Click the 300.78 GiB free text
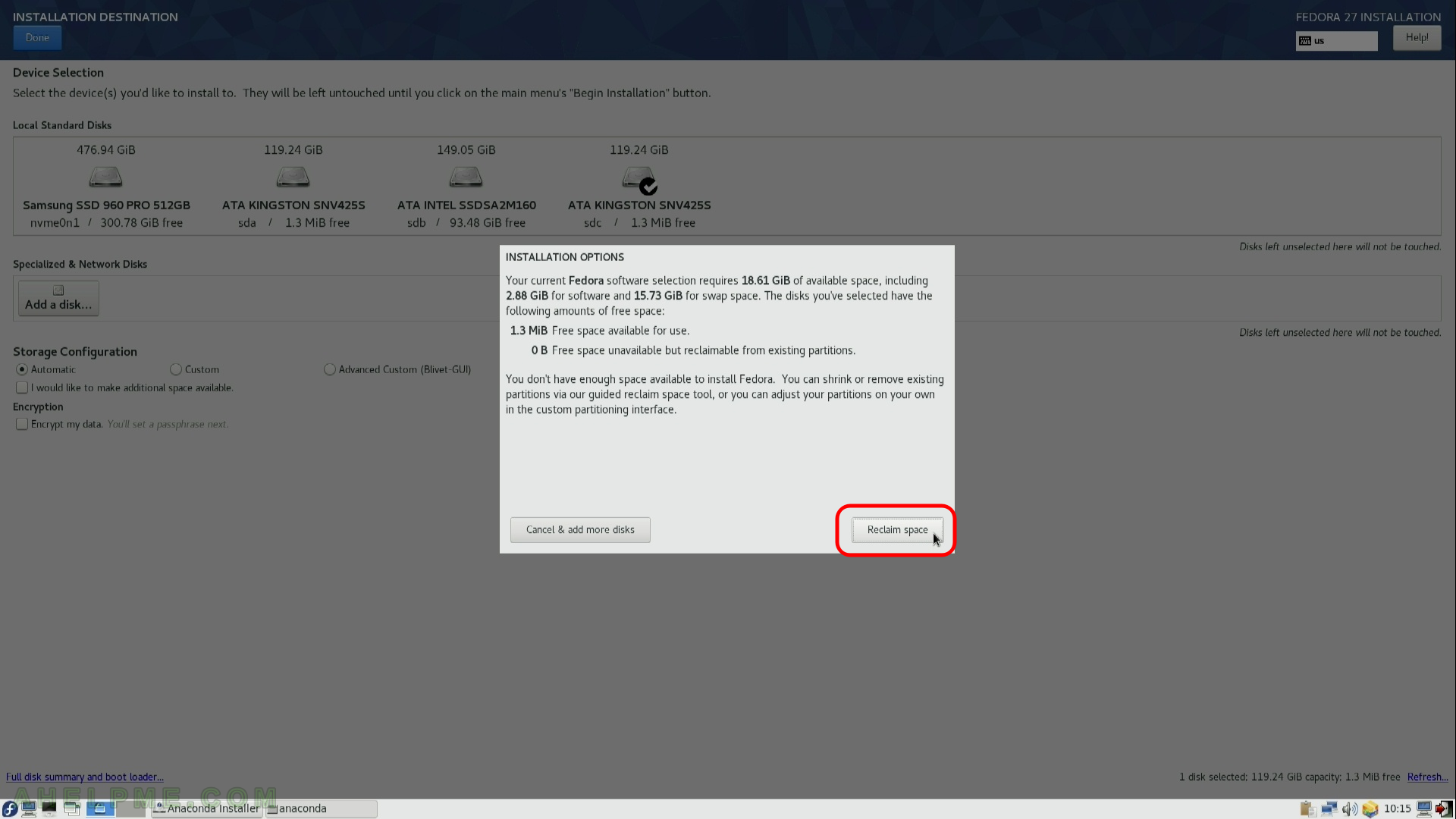 coord(142,223)
